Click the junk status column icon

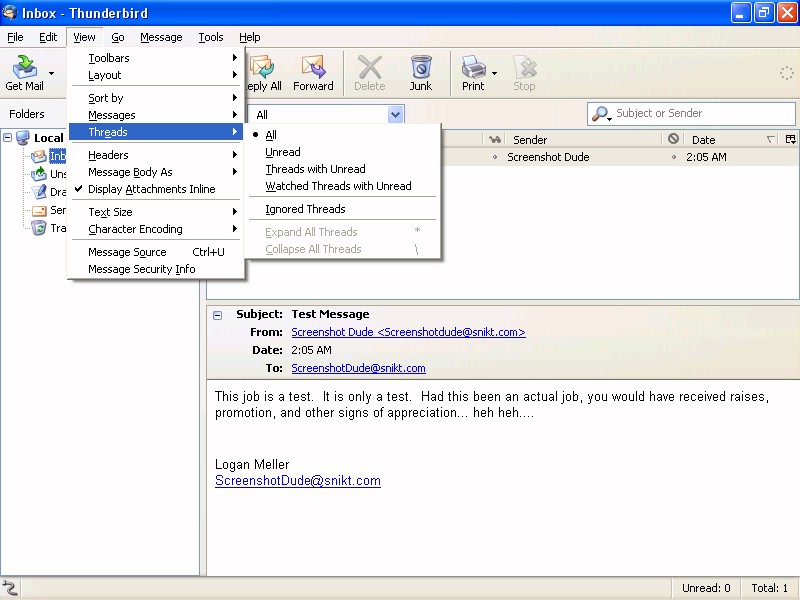[x=673, y=139]
